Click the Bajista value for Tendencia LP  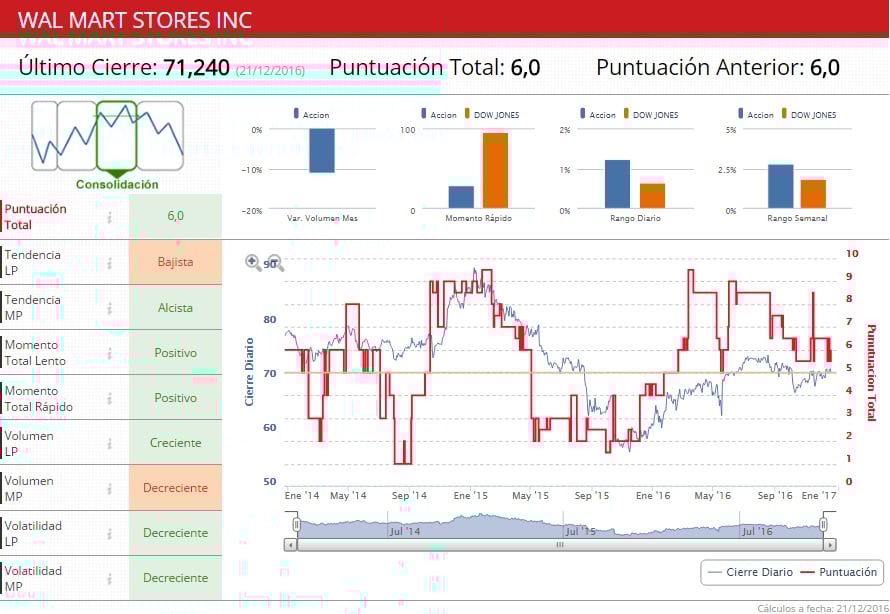point(175,262)
